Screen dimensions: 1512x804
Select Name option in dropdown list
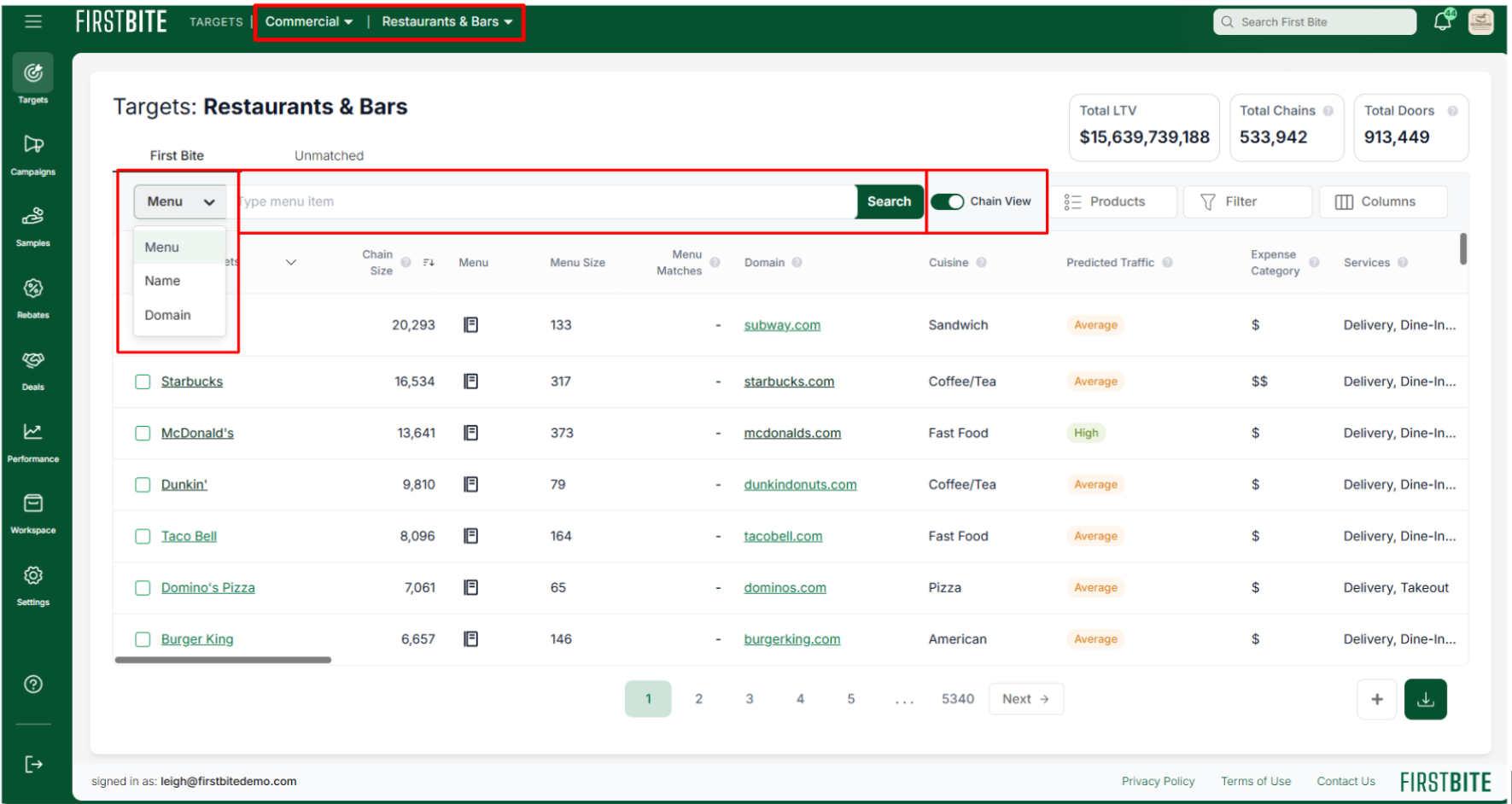pyautogui.click(x=179, y=281)
